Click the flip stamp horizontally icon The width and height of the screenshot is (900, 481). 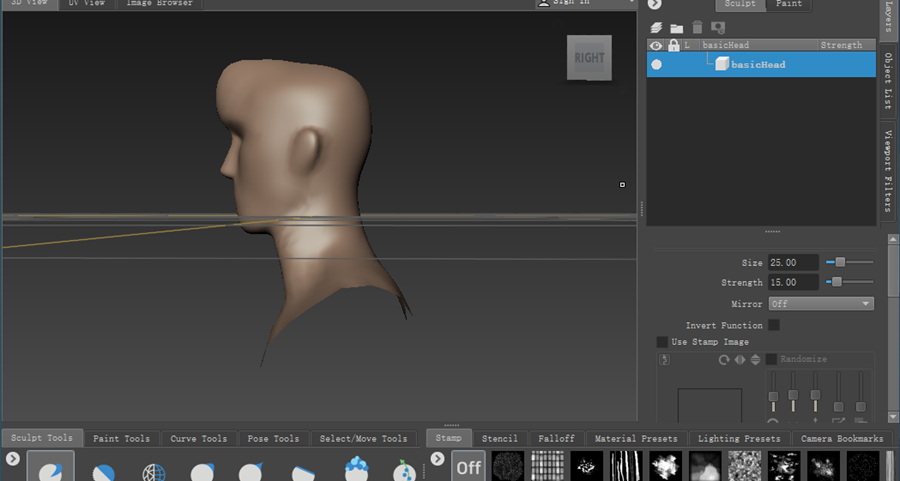[x=740, y=359]
